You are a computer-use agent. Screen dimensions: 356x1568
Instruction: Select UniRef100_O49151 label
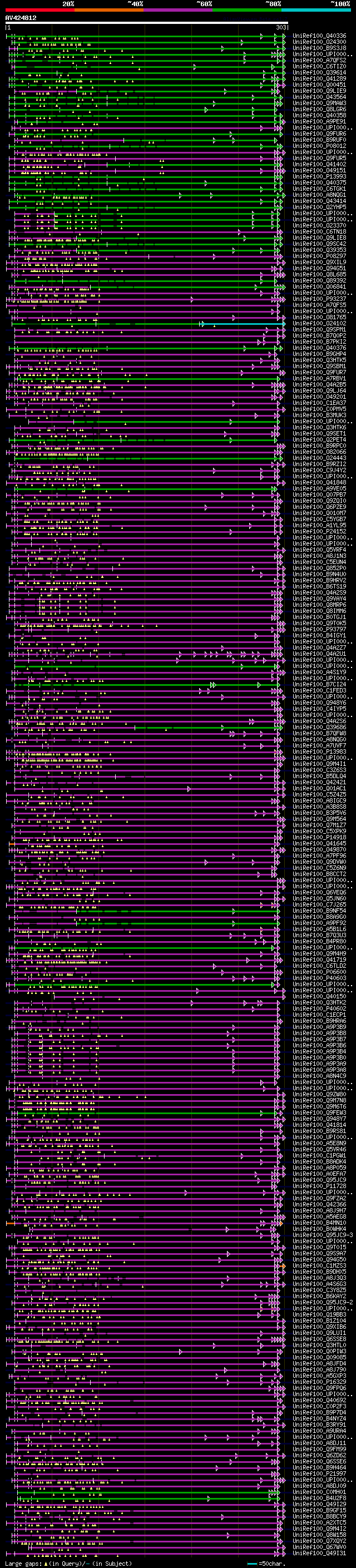tap(319, 170)
